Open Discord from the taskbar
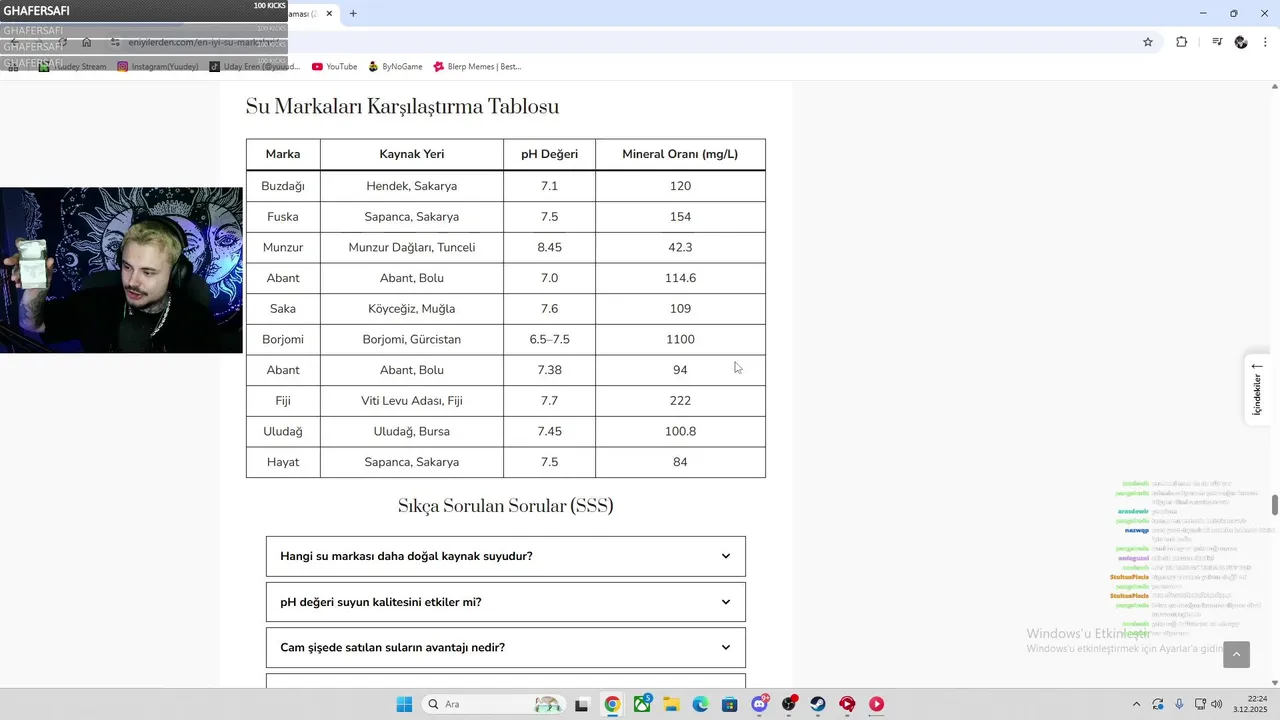Screen dimensions: 1280x720 tap(759, 704)
